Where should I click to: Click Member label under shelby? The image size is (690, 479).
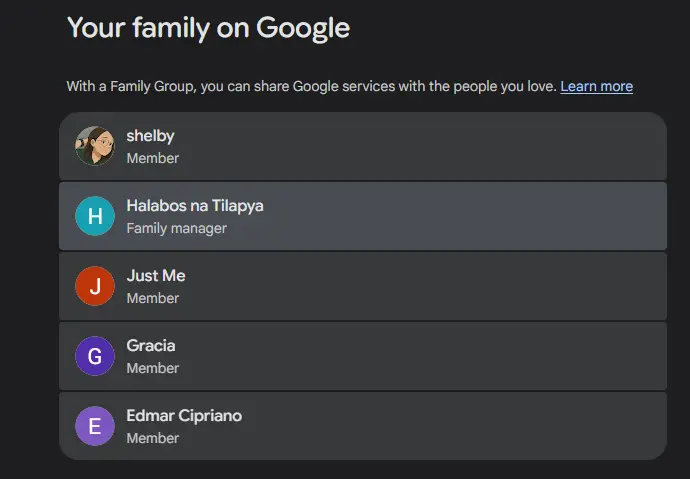click(153, 158)
